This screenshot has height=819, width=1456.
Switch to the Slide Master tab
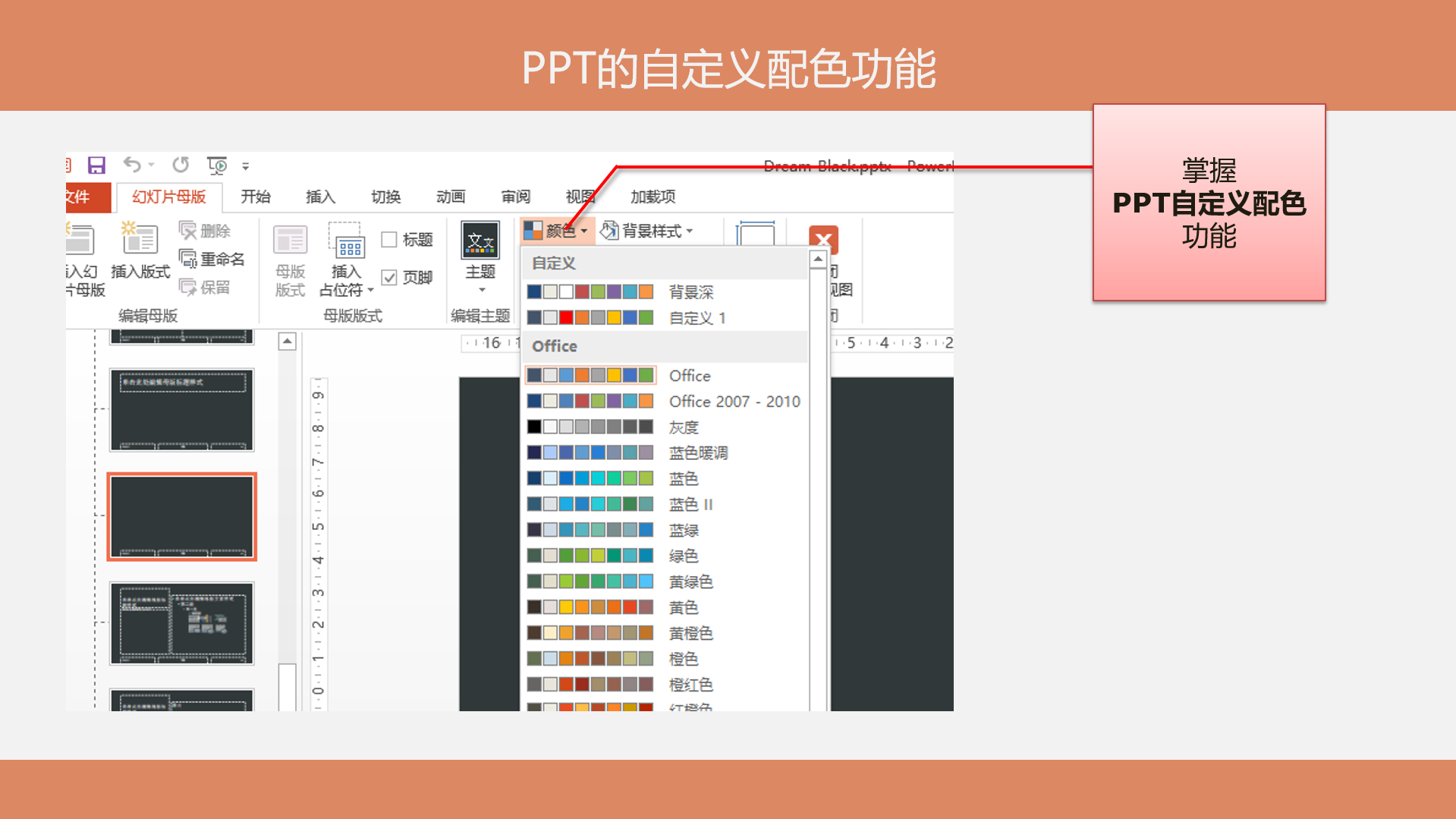pos(169,197)
